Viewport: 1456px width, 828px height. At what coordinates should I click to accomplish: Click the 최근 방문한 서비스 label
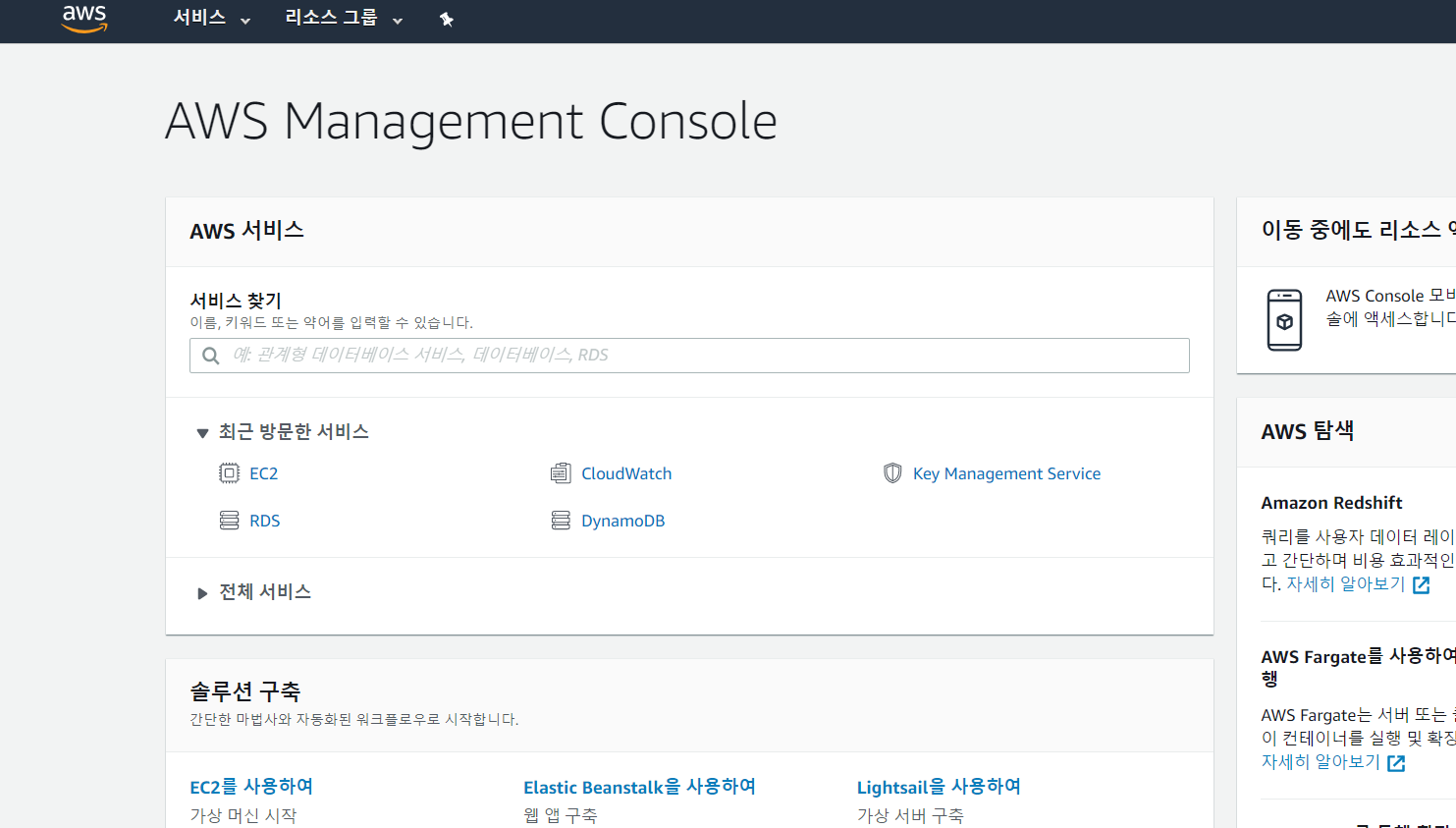click(294, 432)
